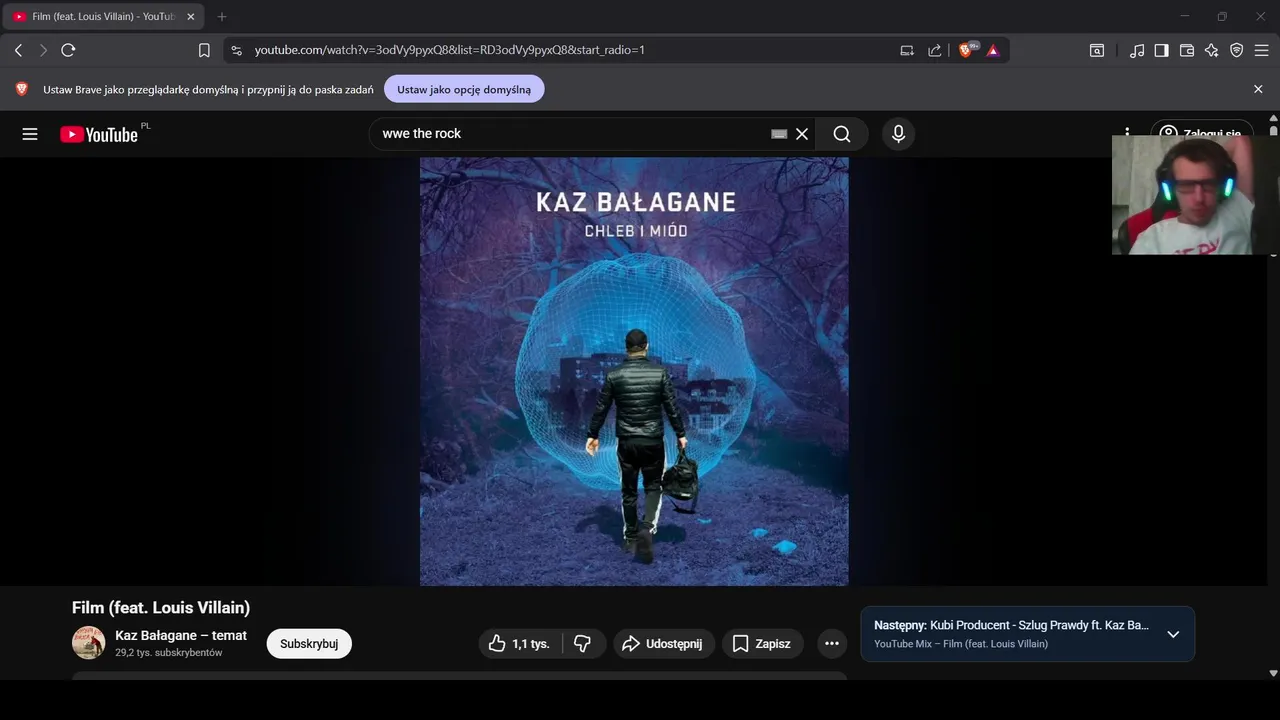View site information icon in address bar
The height and width of the screenshot is (720, 1280).
click(x=236, y=50)
